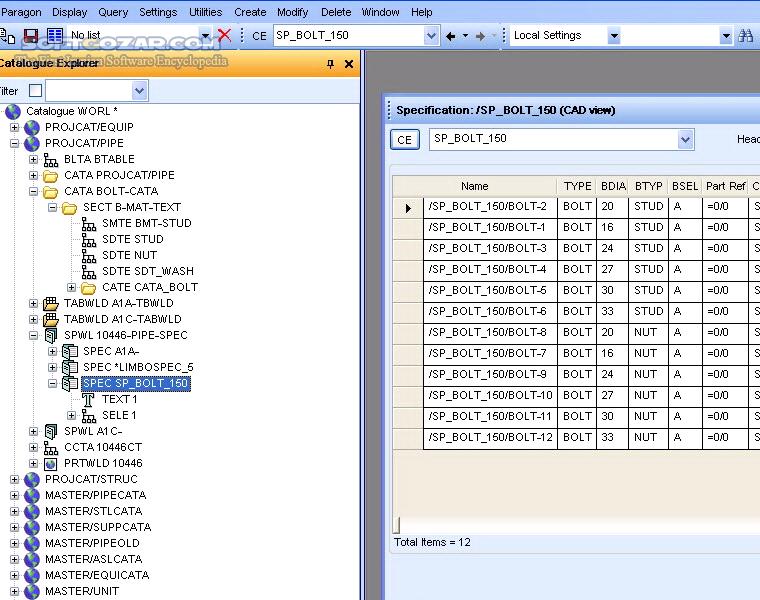Open the Help menu
The width and height of the screenshot is (760, 600).
(x=422, y=12)
